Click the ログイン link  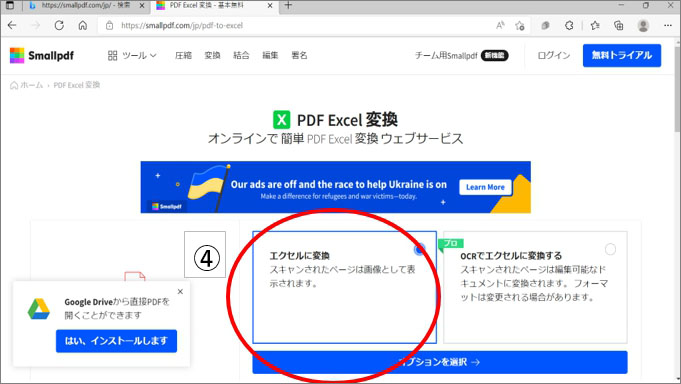pos(554,56)
